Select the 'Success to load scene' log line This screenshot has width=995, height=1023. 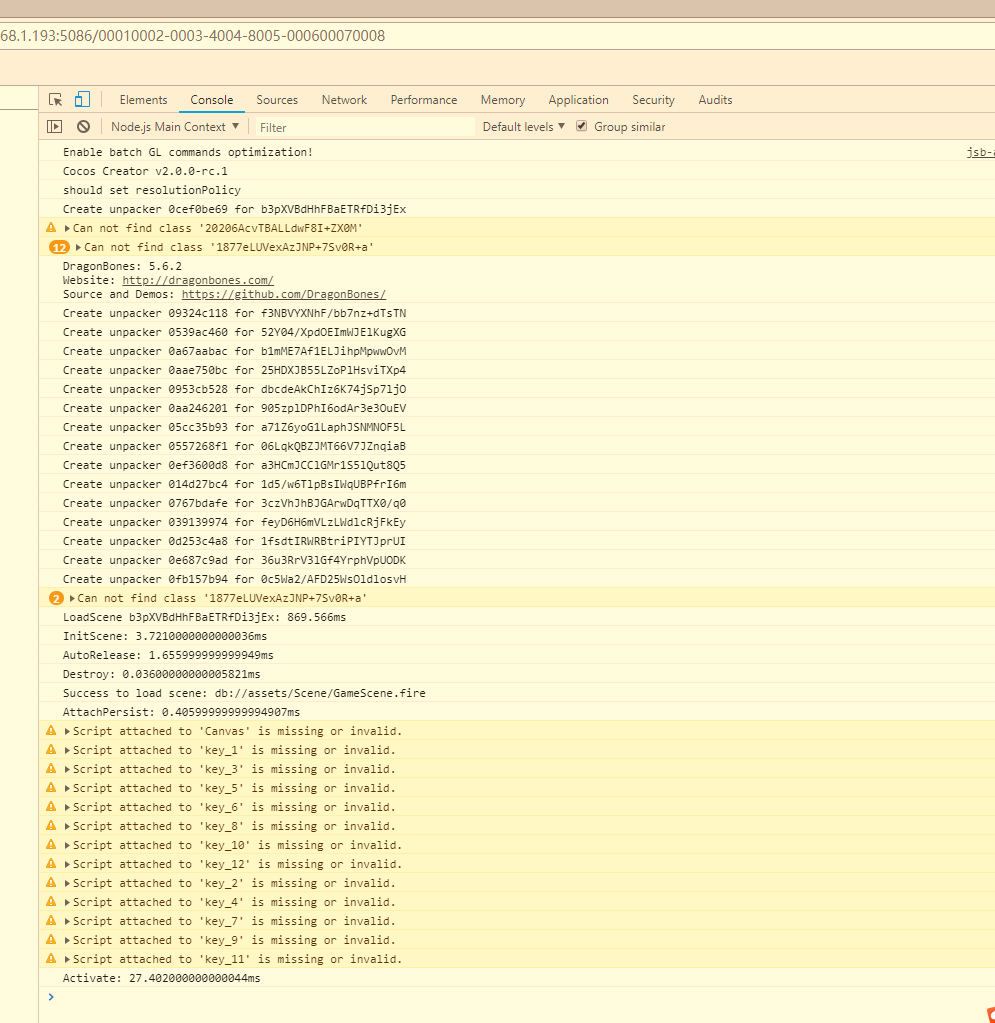(x=244, y=693)
